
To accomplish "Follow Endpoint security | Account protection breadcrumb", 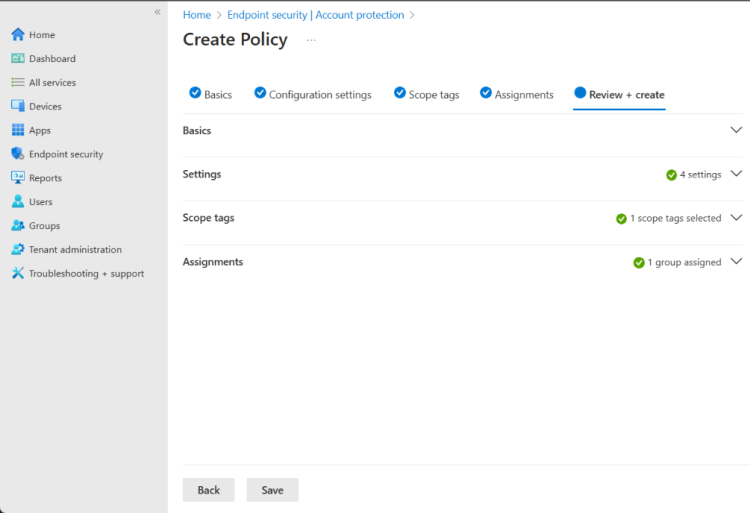I will click(316, 15).
